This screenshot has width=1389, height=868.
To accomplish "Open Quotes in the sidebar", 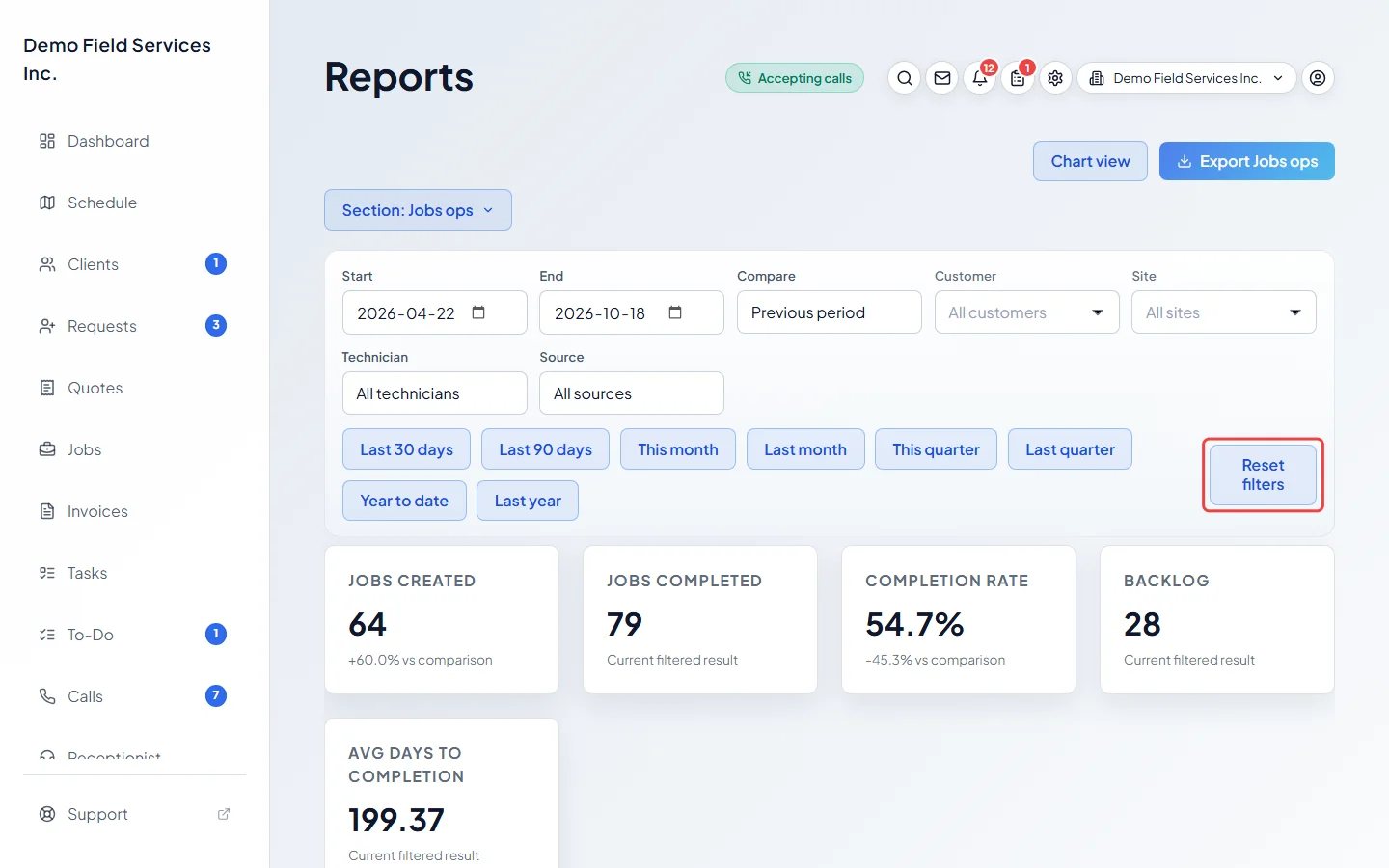I will 134,388.
